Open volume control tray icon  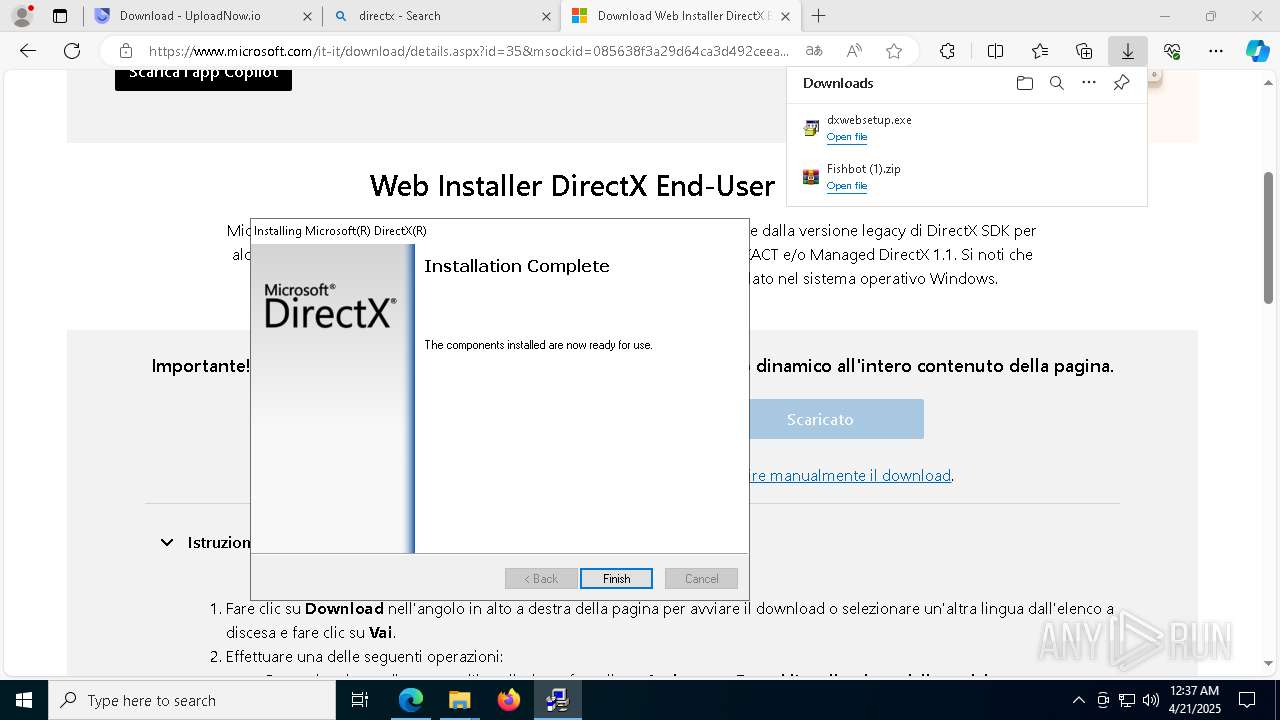(1151, 700)
